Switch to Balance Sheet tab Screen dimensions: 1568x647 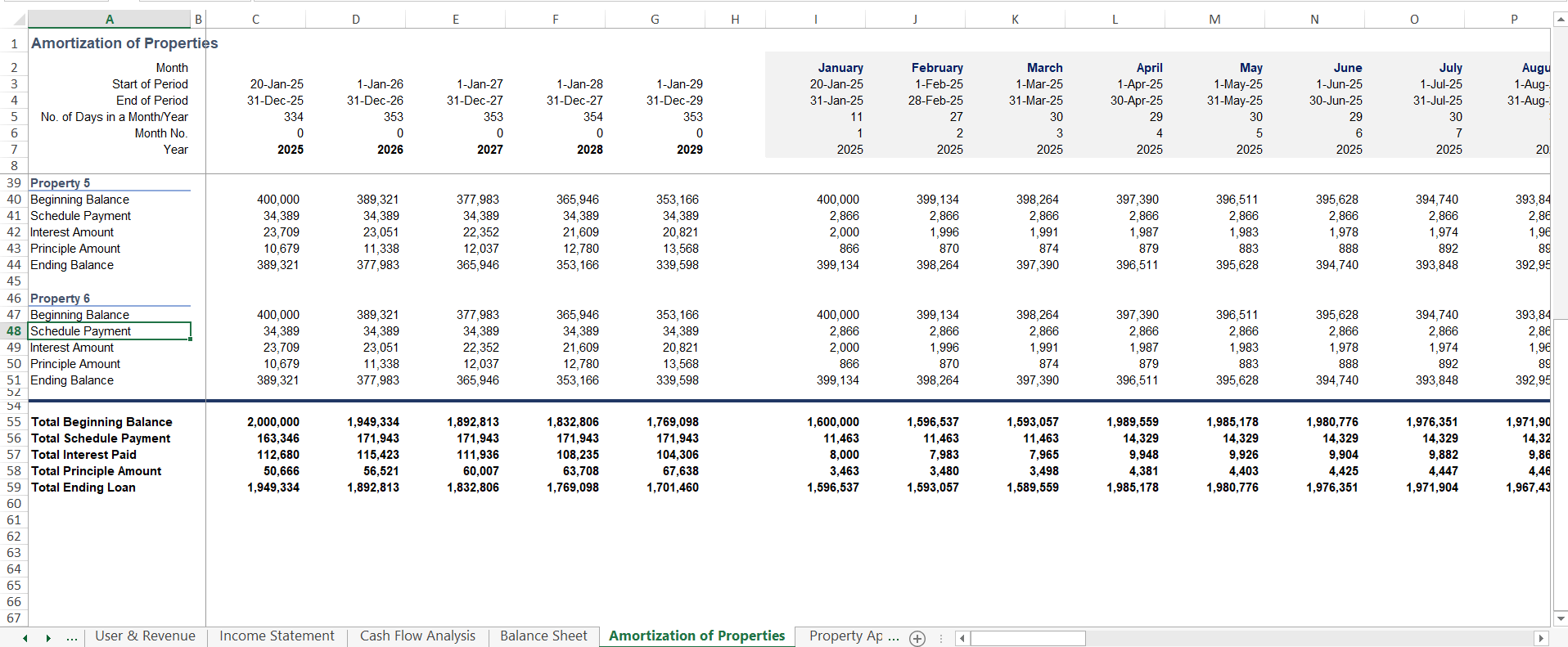[543, 636]
